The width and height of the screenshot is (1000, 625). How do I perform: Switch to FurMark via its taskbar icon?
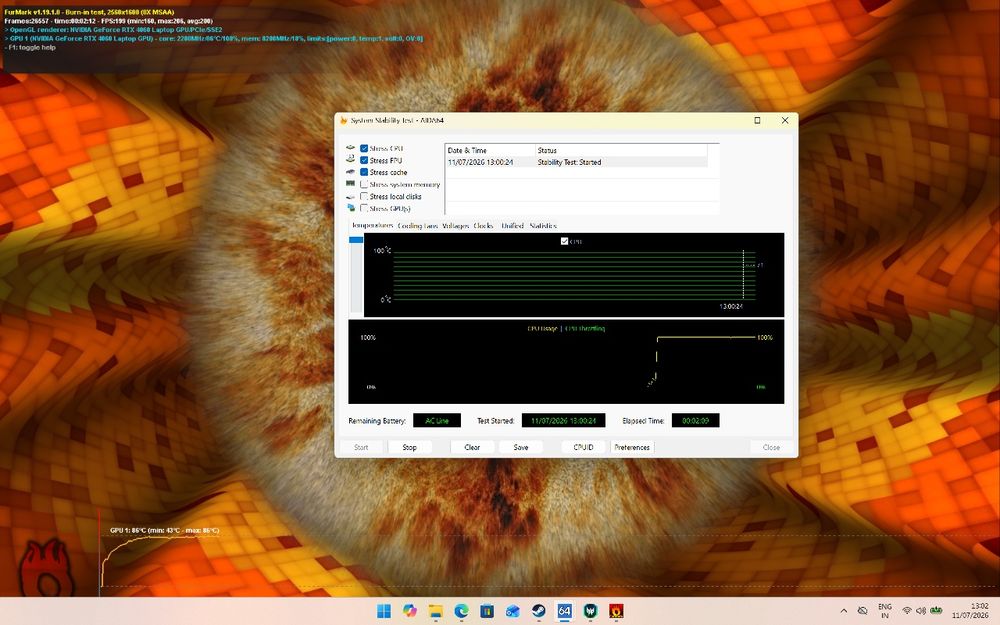click(616, 611)
